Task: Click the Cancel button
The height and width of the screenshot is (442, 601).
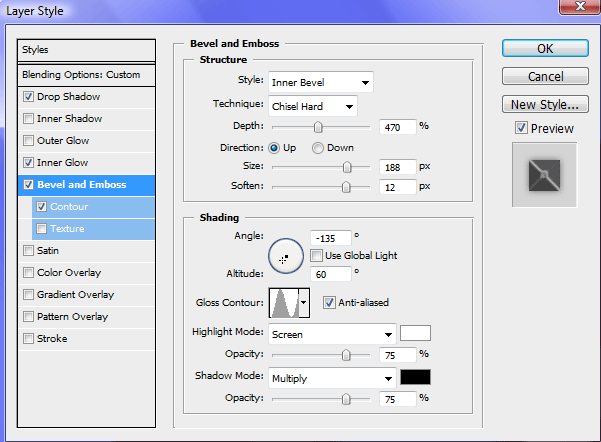Action: pyautogui.click(x=545, y=76)
